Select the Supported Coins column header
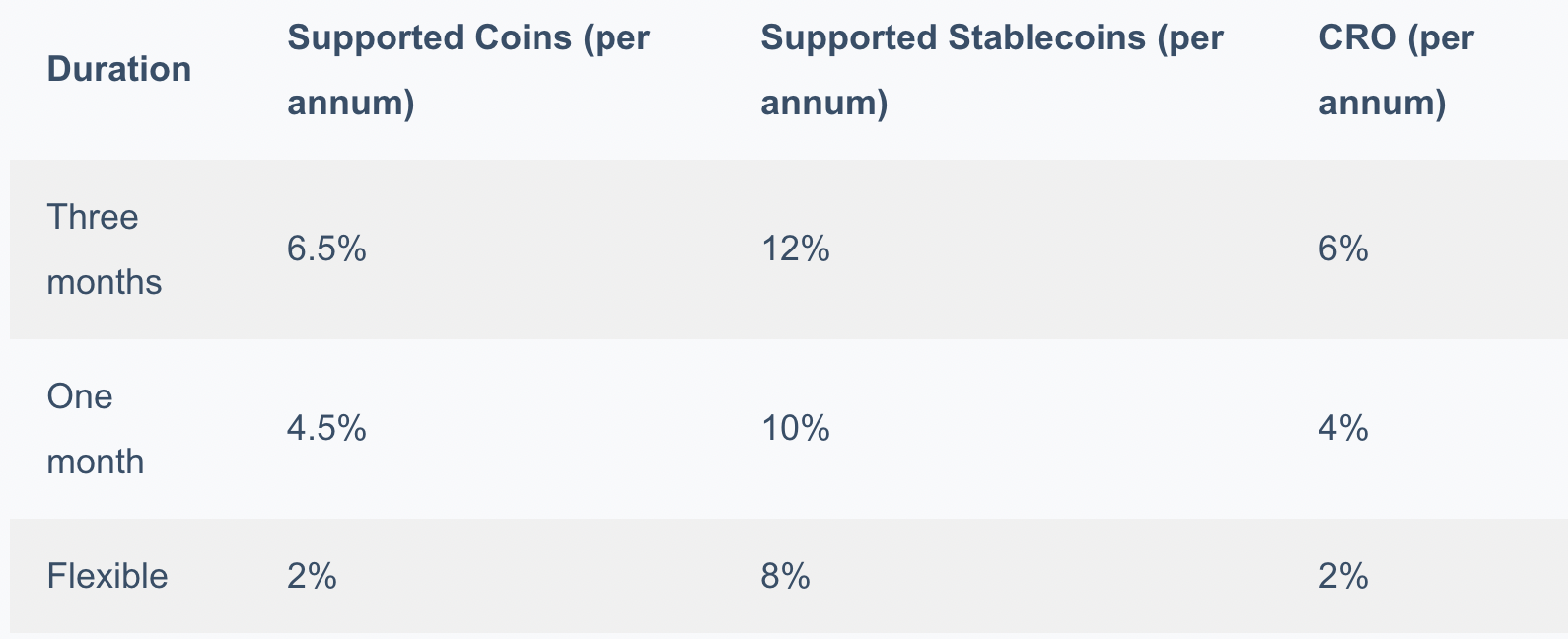Screen dimensions: 1568x639 point(468,70)
